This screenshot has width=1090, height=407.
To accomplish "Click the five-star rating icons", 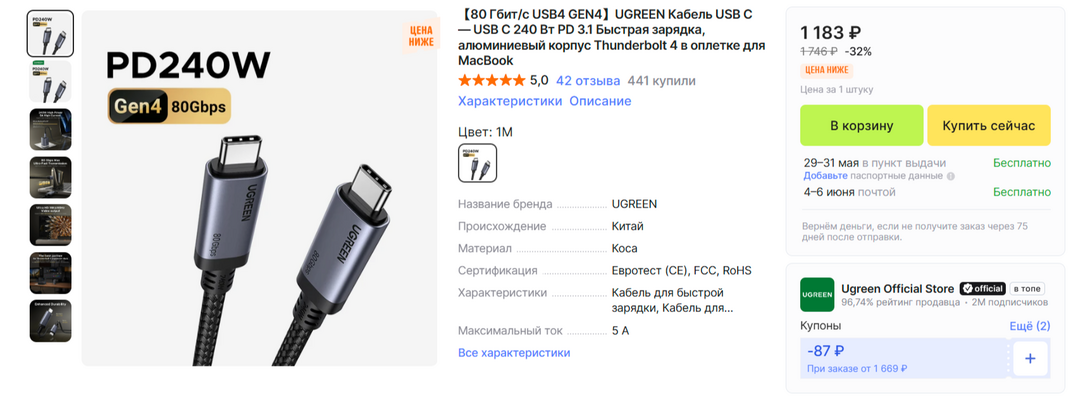I will 491,81.
